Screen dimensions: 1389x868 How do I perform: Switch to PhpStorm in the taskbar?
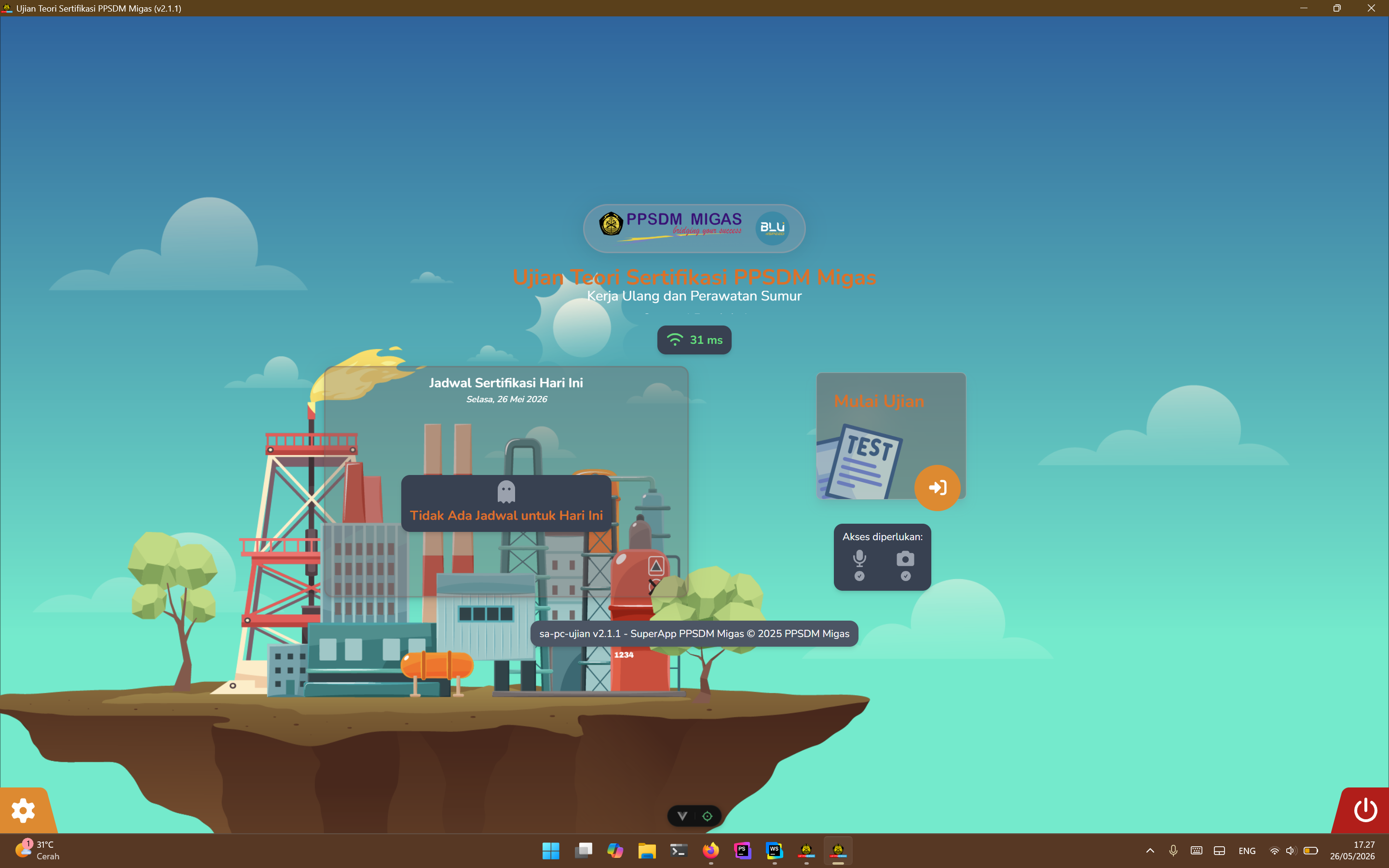(x=742, y=850)
